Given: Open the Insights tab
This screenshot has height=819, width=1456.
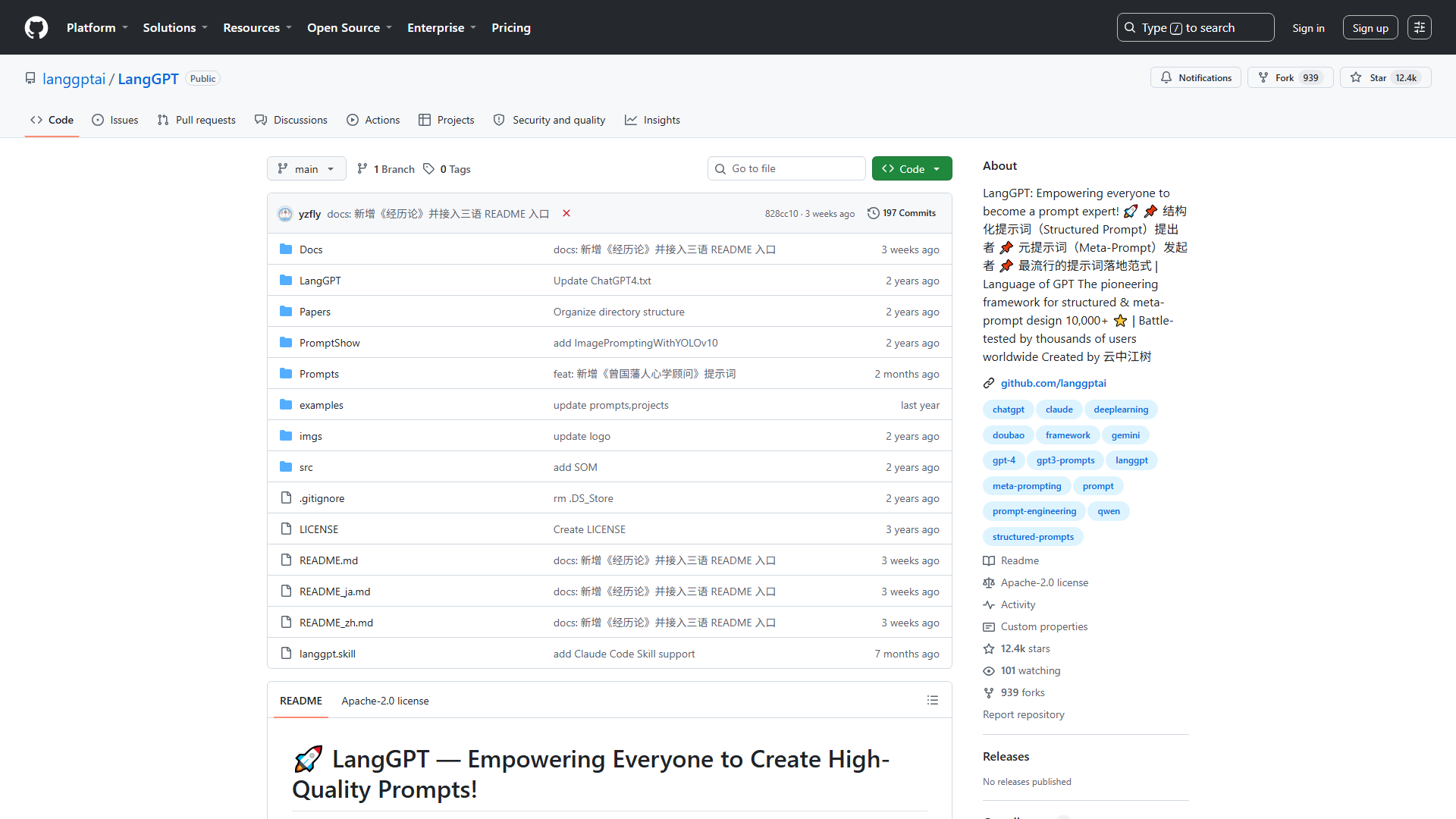Looking at the screenshot, I should [x=652, y=120].
